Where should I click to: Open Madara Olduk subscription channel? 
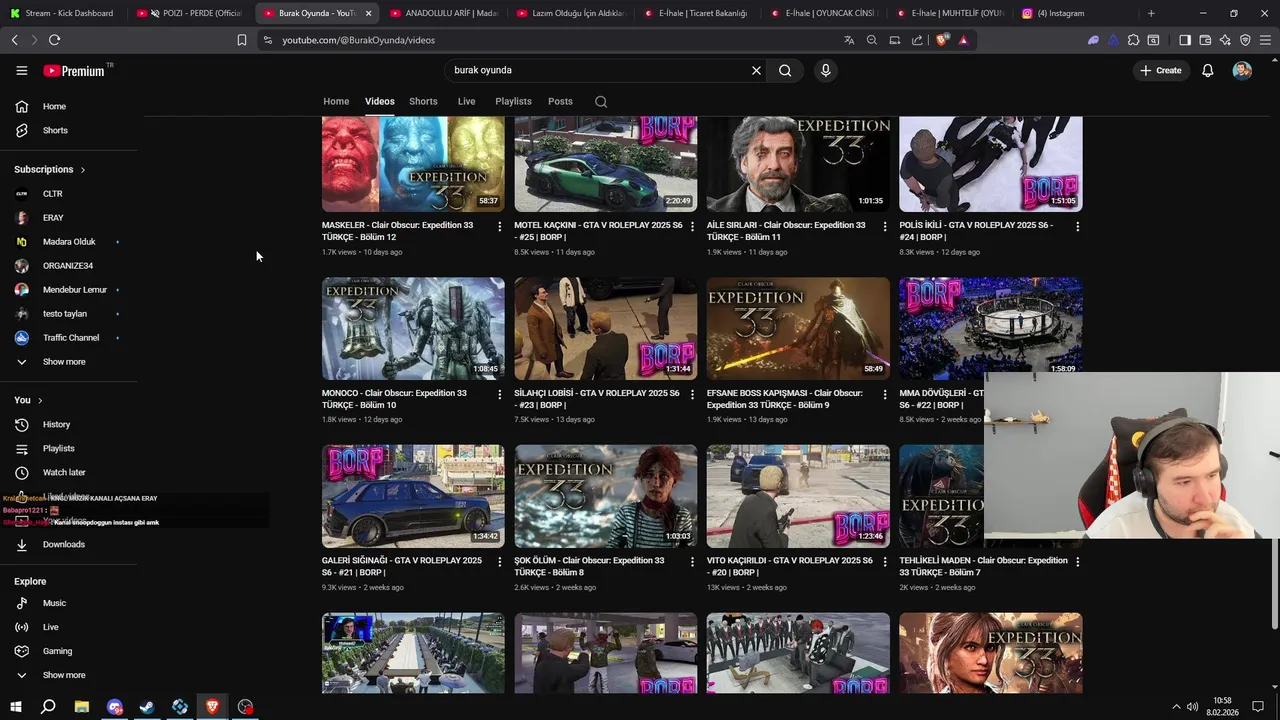pos(69,241)
